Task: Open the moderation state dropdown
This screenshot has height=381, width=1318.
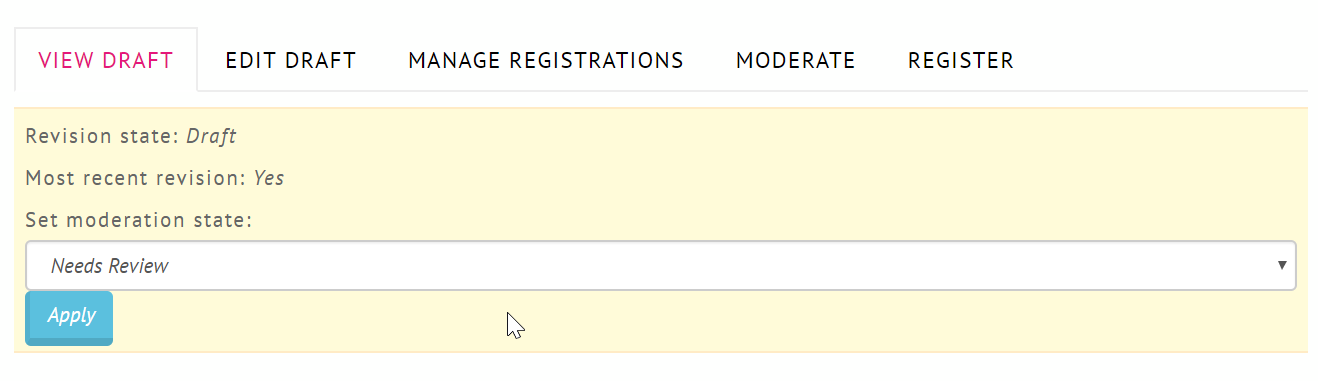Action: point(661,266)
